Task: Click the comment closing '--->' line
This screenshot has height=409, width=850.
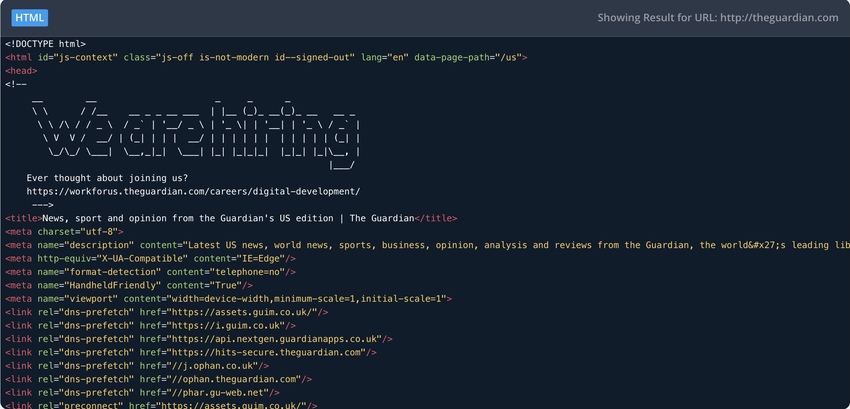Action: tap(43, 205)
